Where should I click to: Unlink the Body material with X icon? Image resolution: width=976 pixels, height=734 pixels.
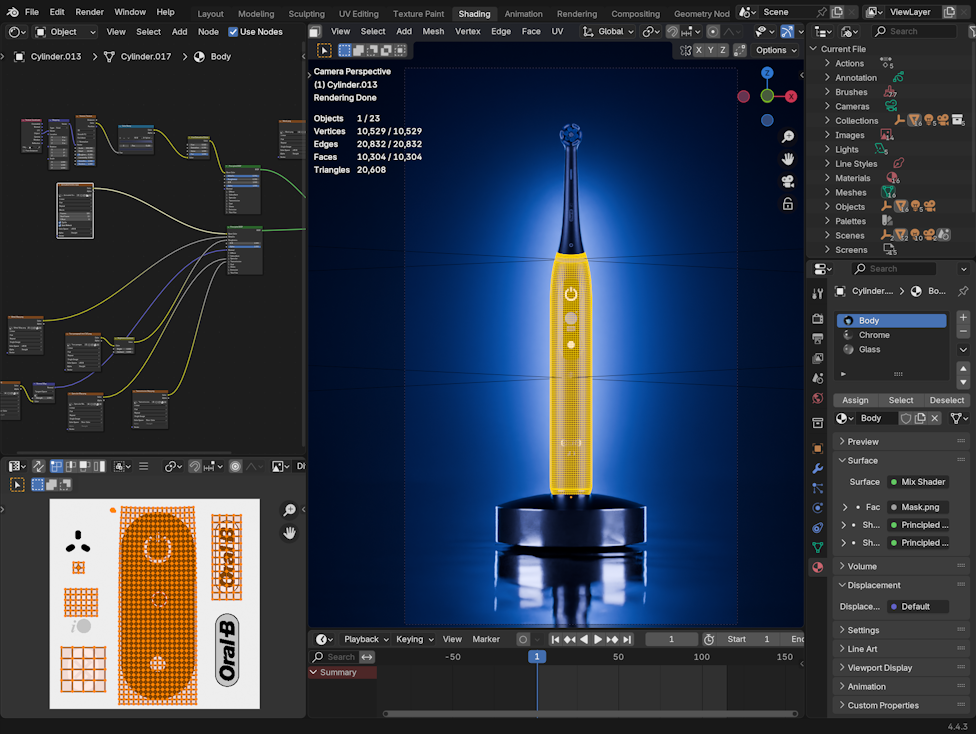click(935, 418)
